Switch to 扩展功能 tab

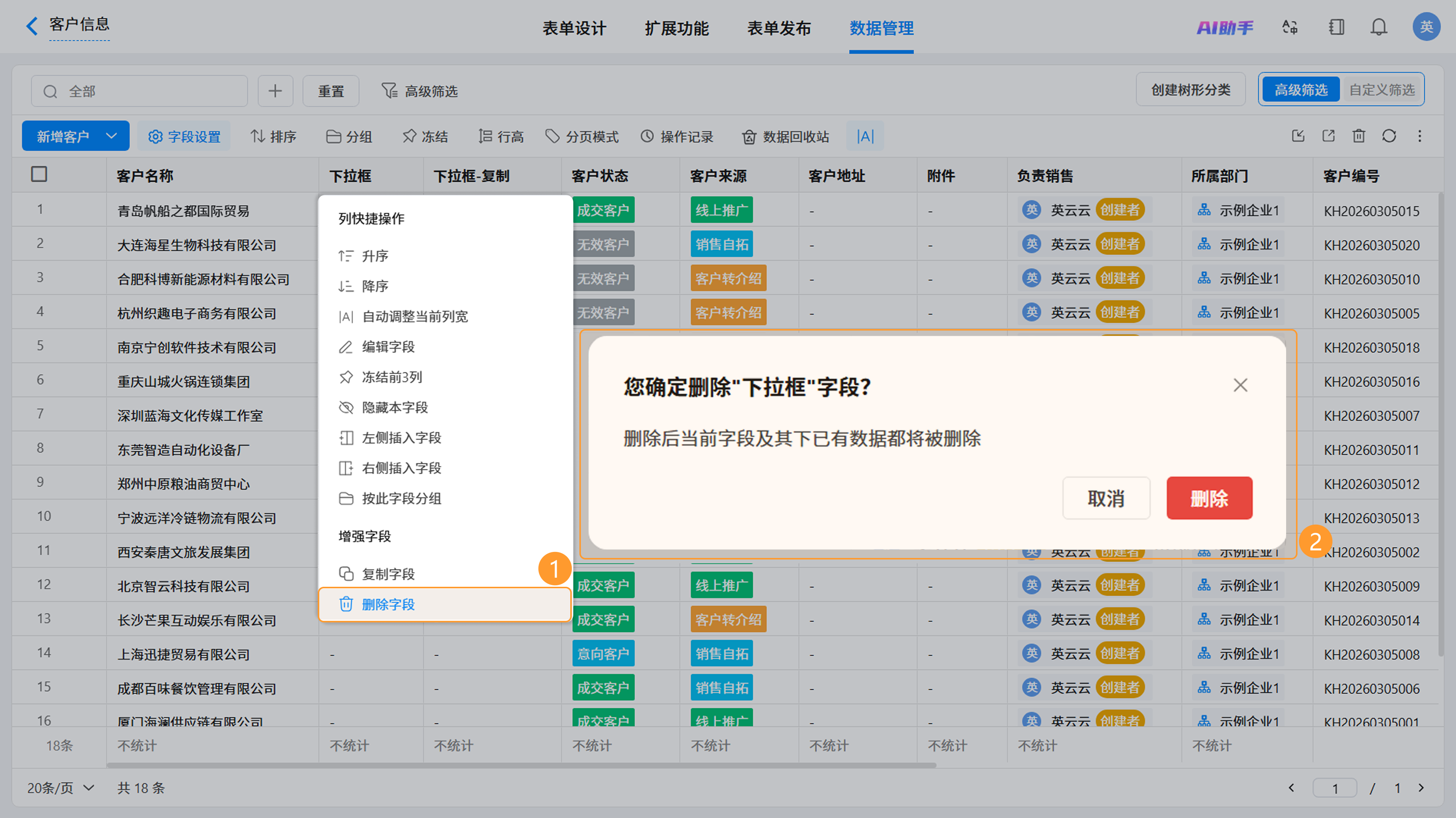pyautogui.click(x=676, y=28)
